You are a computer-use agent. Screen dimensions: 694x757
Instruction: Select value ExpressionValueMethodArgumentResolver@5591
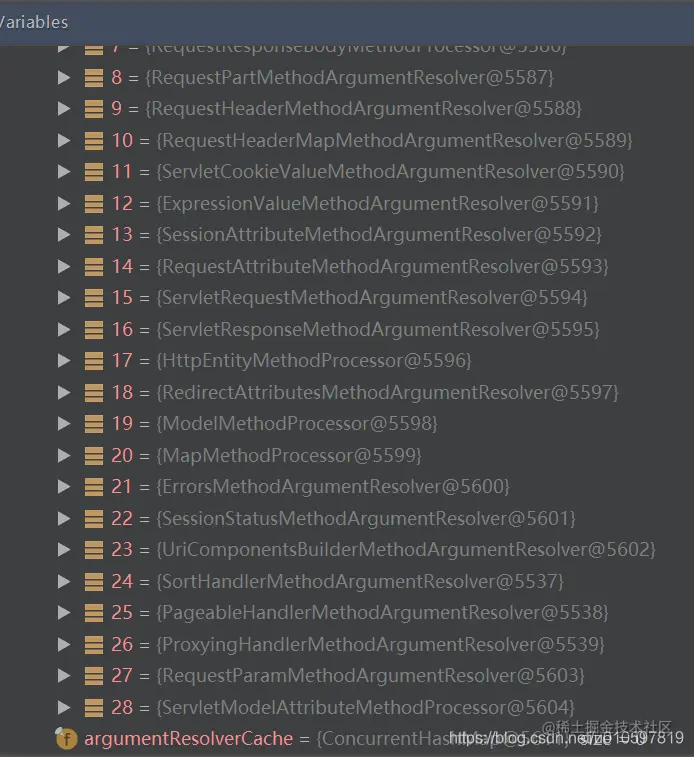coord(377,203)
